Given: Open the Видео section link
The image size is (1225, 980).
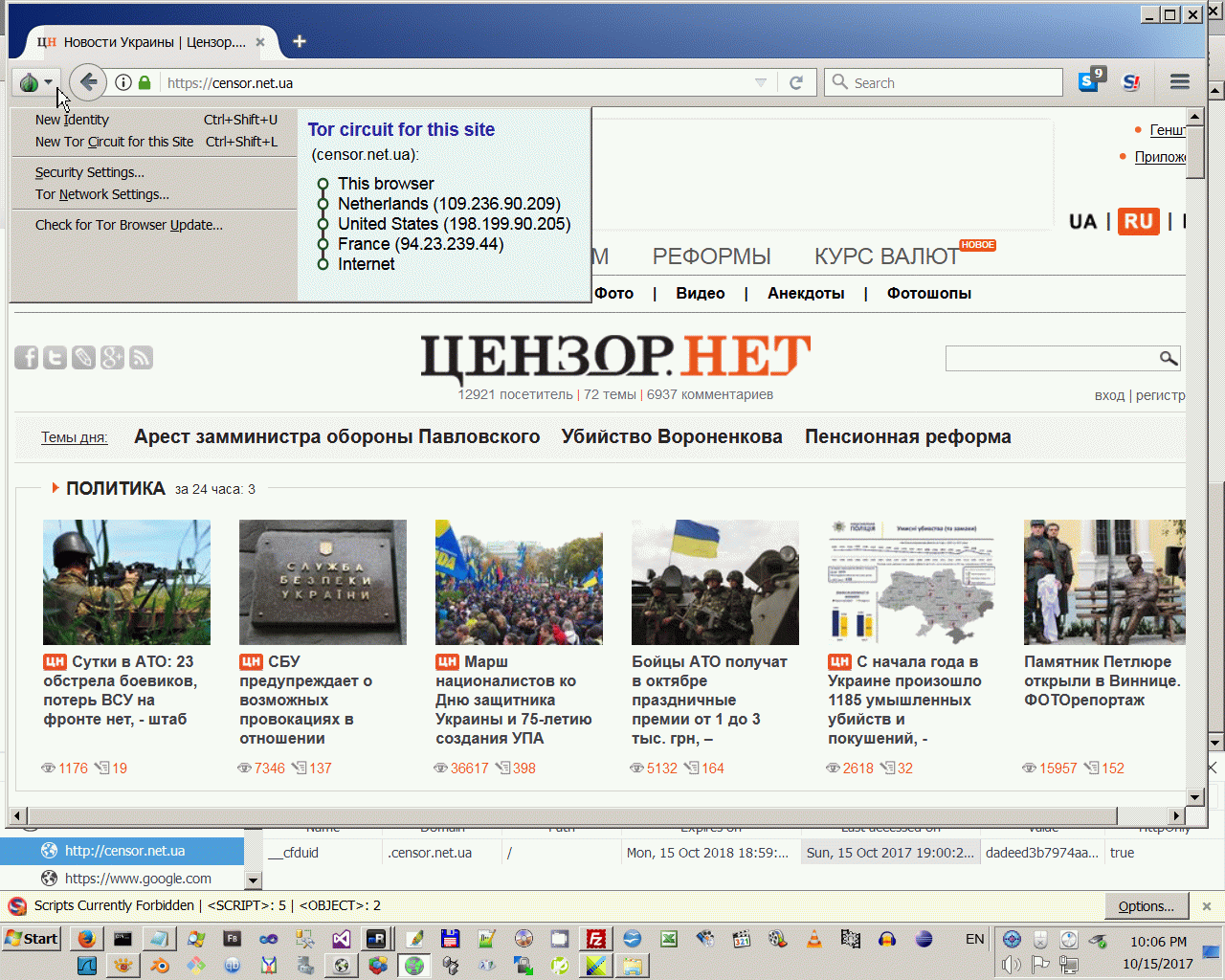Looking at the screenshot, I should pyautogui.click(x=701, y=294).
